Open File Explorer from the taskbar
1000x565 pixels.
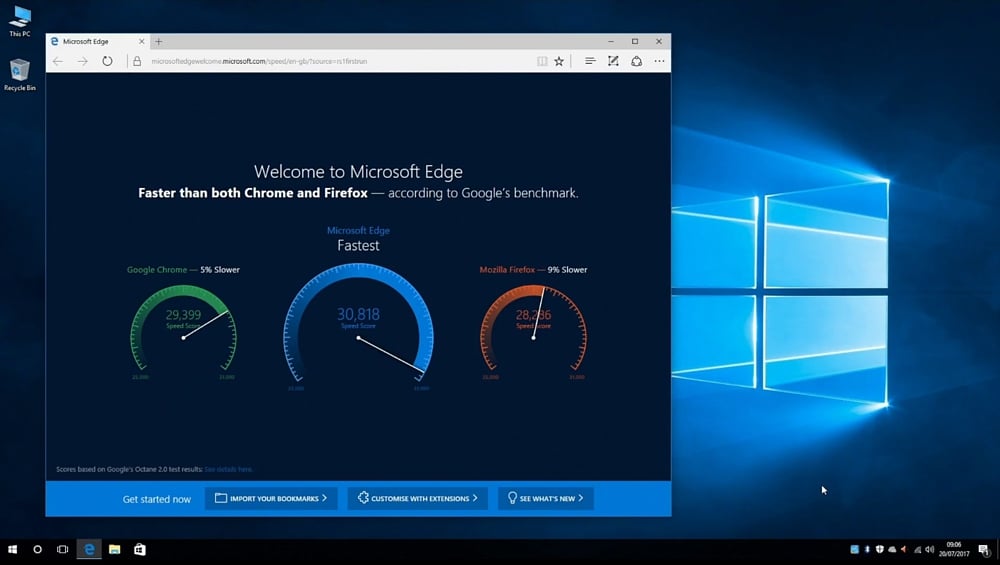(115, 549)
